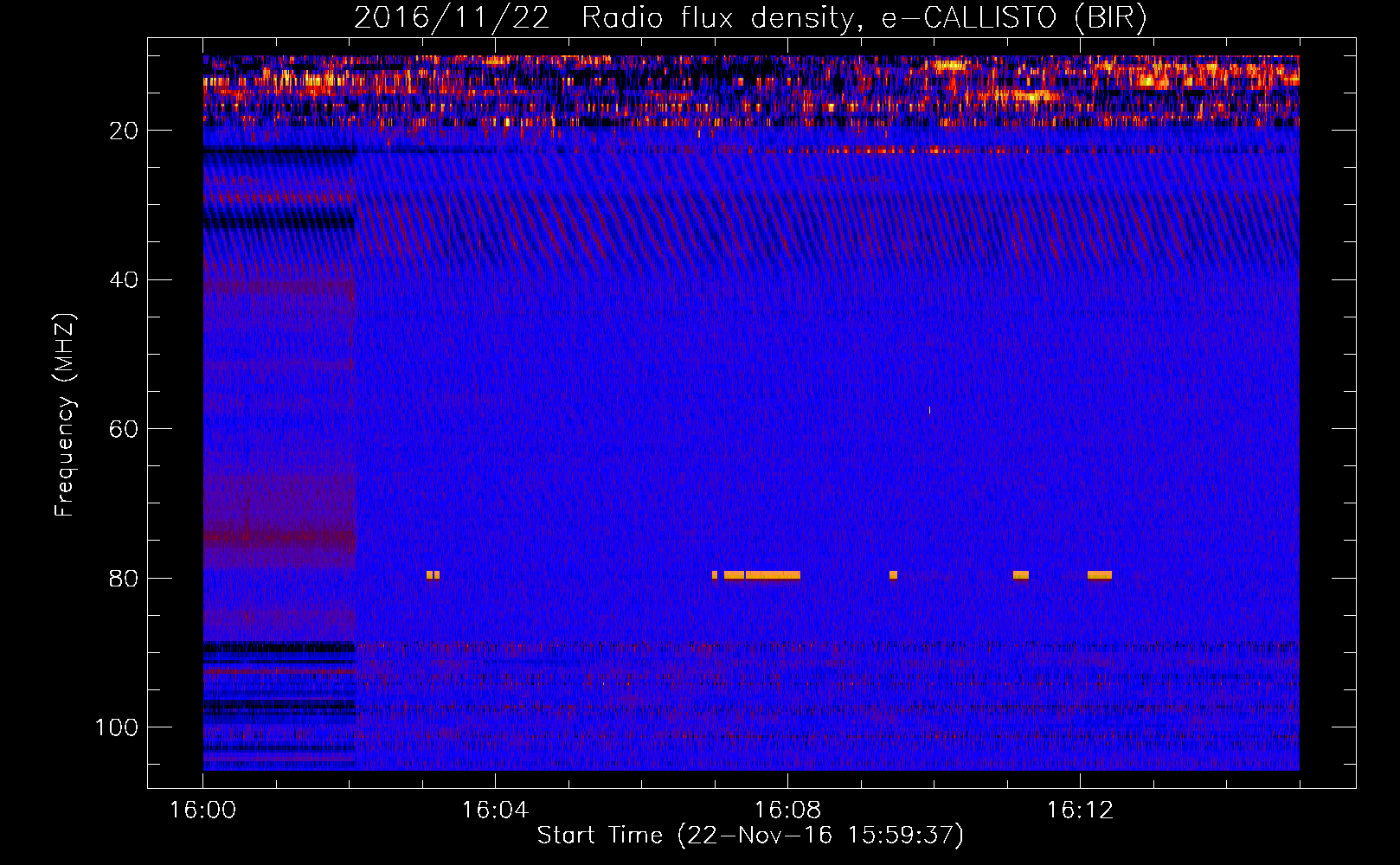Click the '40' frequency tick label
1400x865 pixels.
point(124,280)
